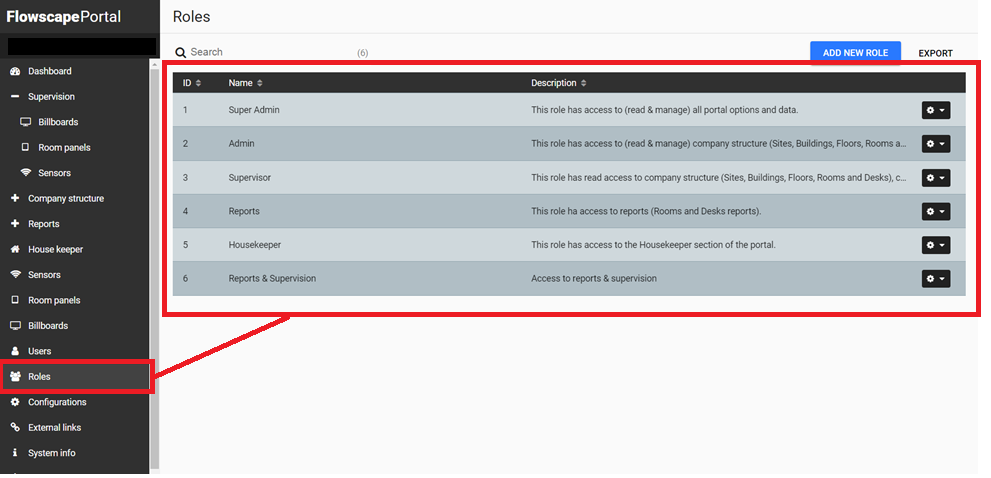Viewport: 991px width, 478px height.
Task: Click the Add New Role button
Action: [855, 53]
